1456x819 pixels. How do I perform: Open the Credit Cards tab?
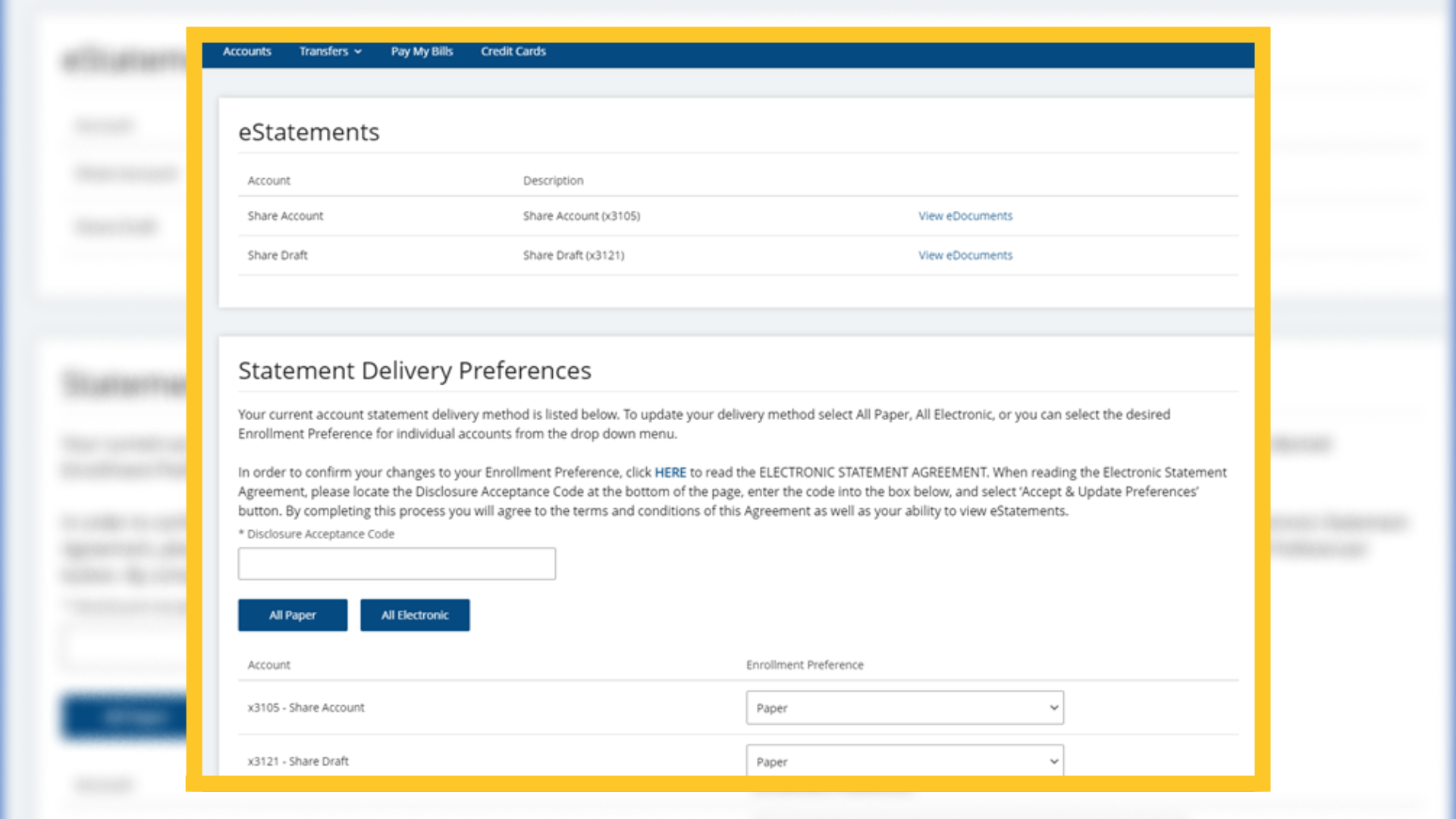[513, 52]
